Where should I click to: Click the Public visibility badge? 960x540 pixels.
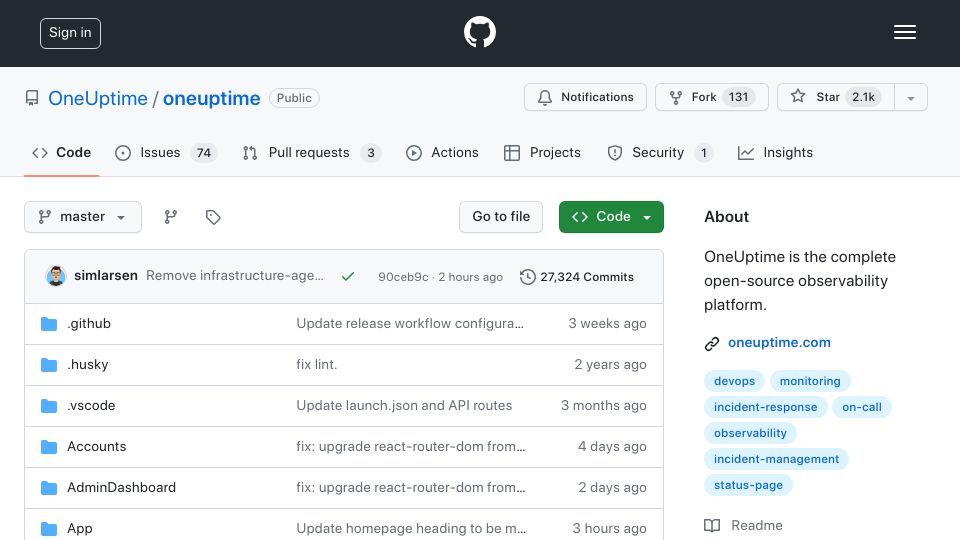pyautogui.click(x=294, y=98)
